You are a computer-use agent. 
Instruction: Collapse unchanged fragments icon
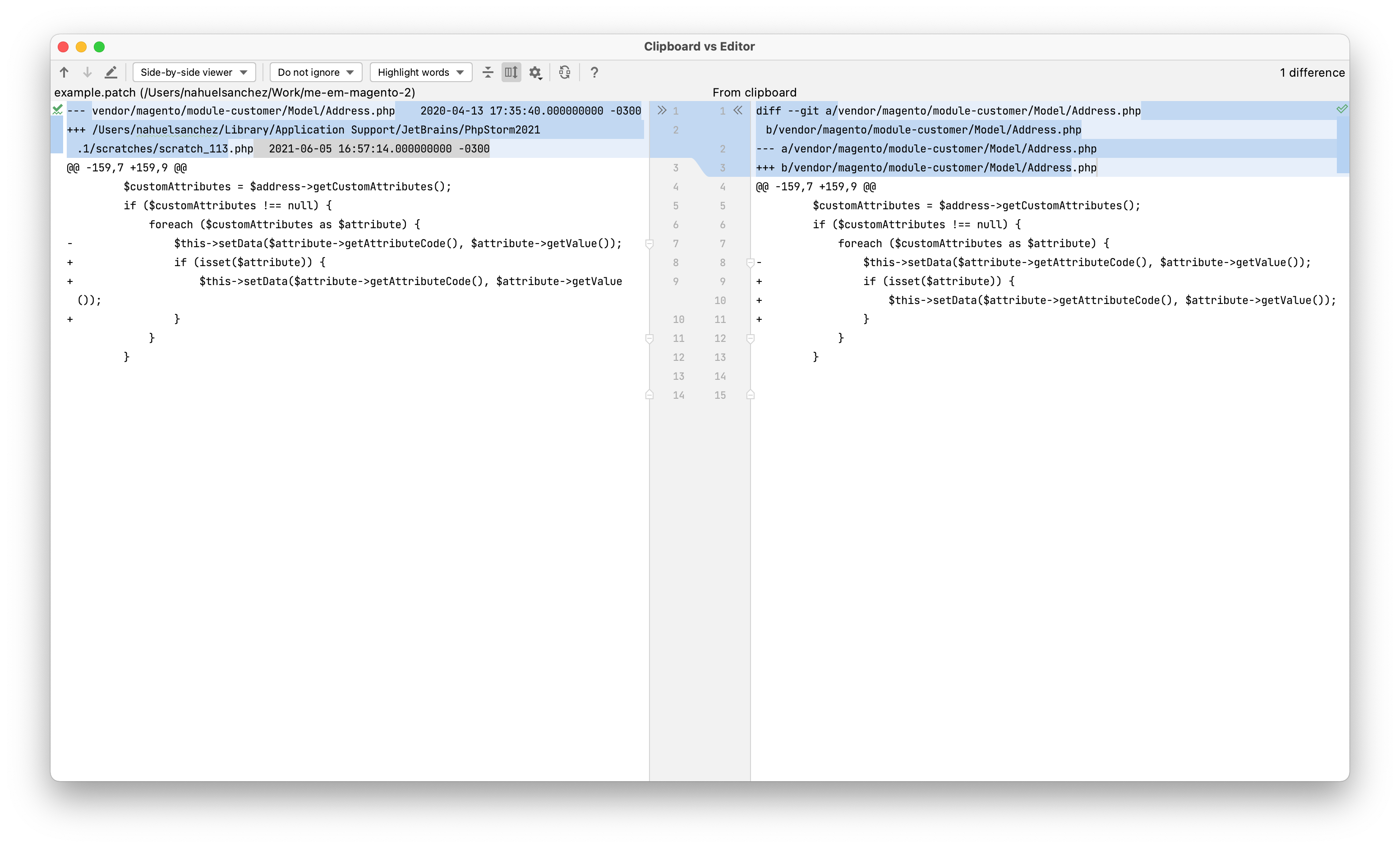click(x=488, y=72)
